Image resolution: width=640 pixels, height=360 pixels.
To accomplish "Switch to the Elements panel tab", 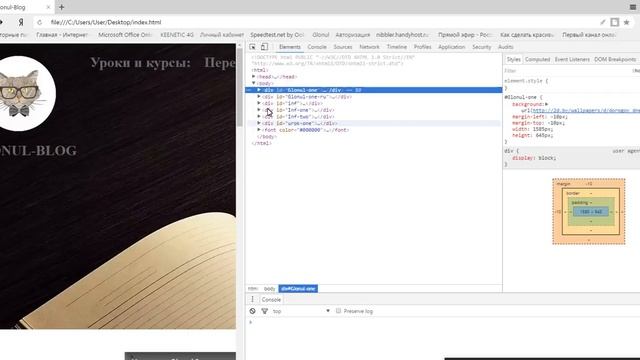I will tap(289, 47).
